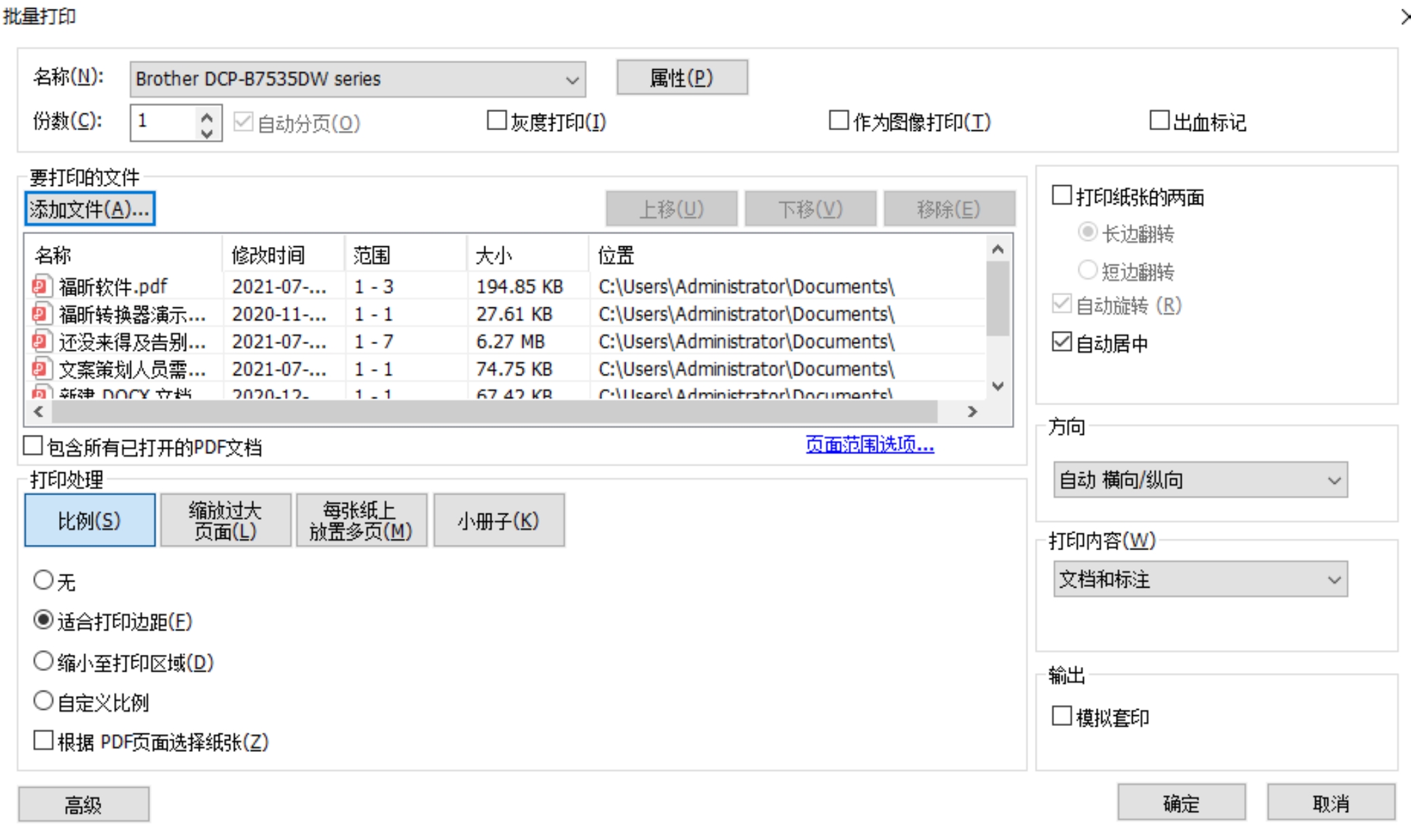Select the 文案策划人员需 file row

[505, 369]
